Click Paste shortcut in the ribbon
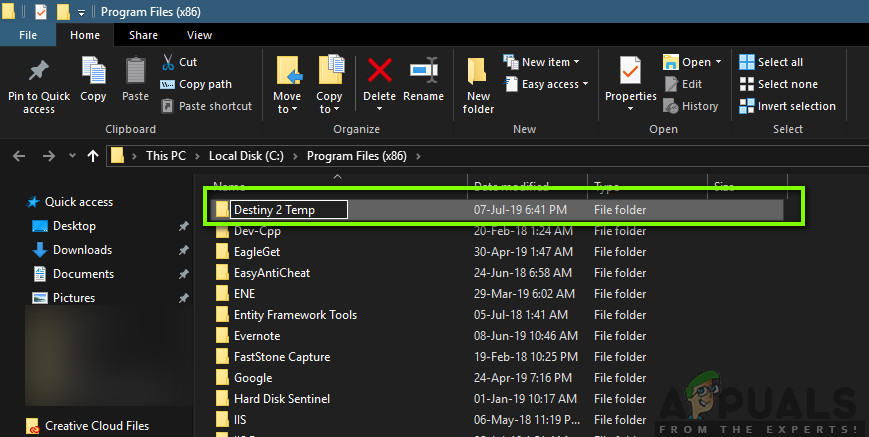Viewport: 869px width, 437px height. pyautogui.click(x=206, y=106)
